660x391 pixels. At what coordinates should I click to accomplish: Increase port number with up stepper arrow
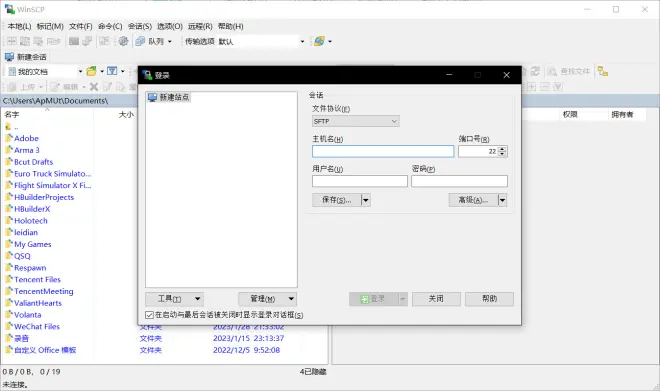click(502, 149)
